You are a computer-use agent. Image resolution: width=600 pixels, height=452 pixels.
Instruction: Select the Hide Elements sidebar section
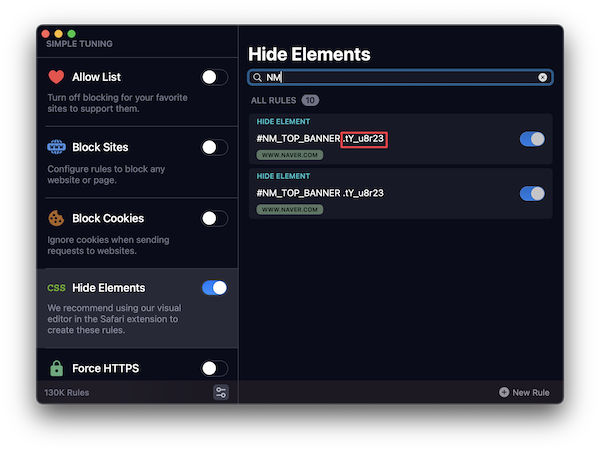137,308
